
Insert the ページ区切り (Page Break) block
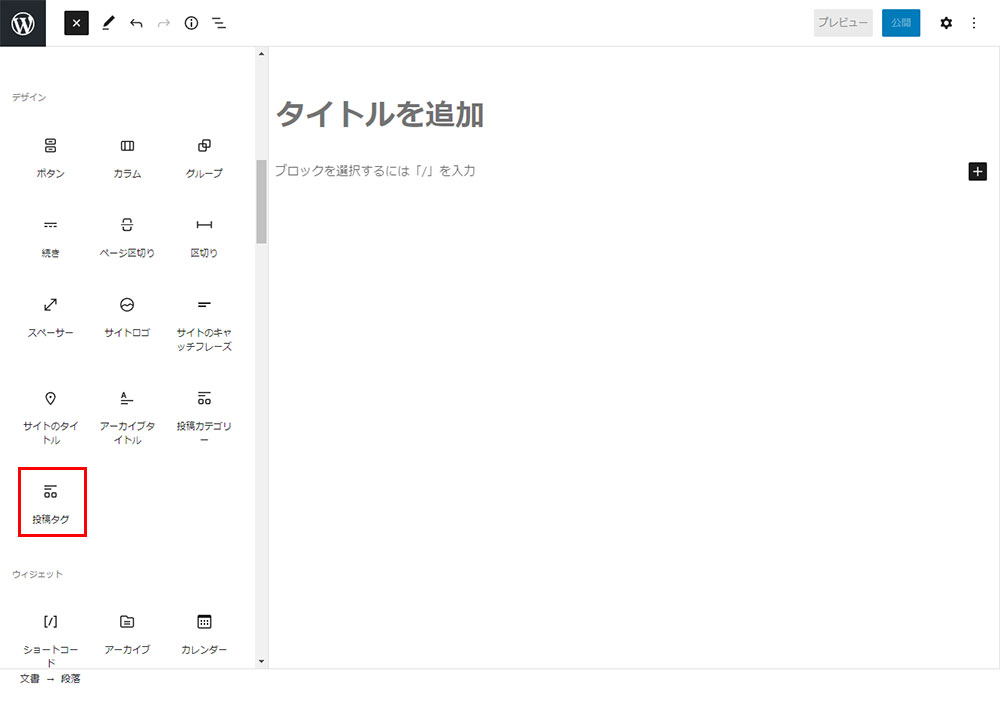(x=127, y=237)
